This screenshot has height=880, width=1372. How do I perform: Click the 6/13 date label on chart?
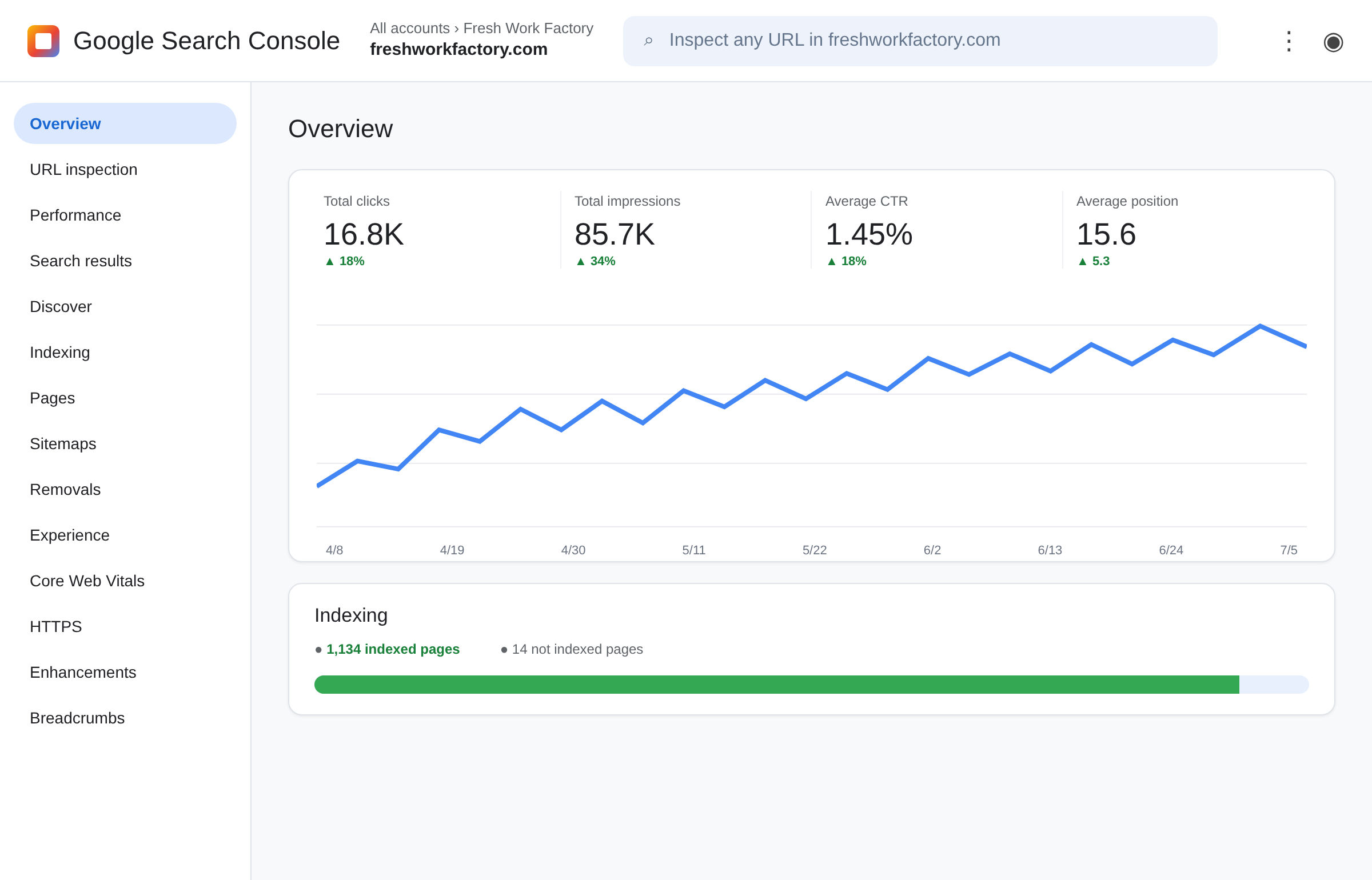[1050, 550]
